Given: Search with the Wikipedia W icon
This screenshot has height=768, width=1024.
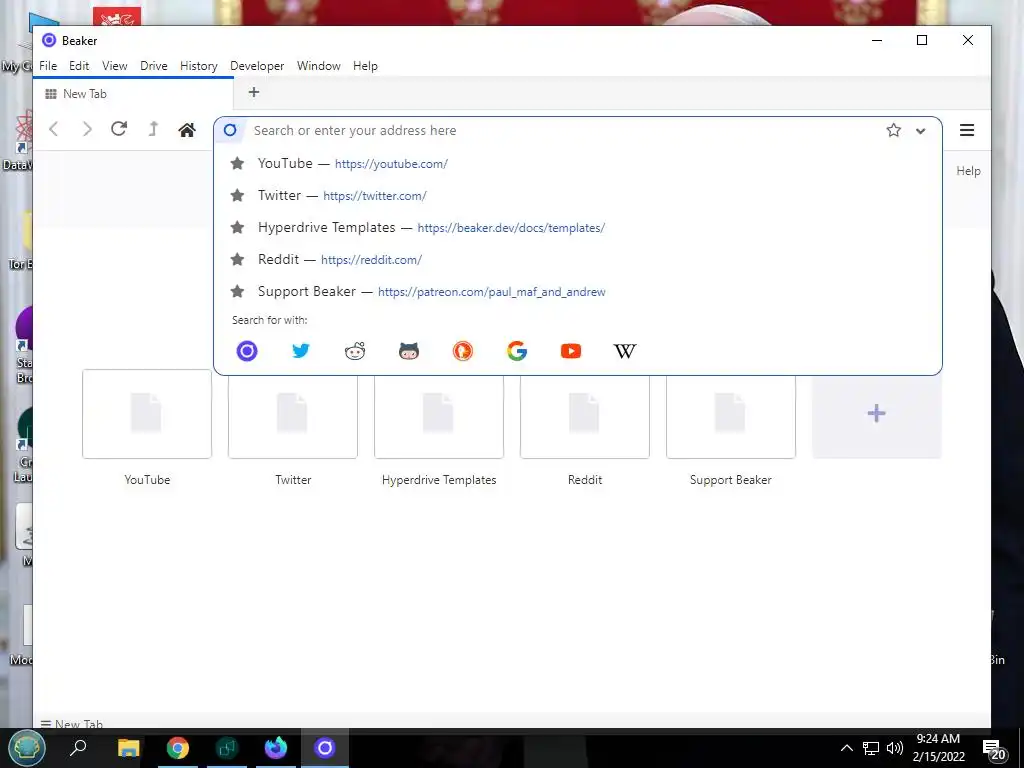Looking at the screenshot, I should [624, 351].
